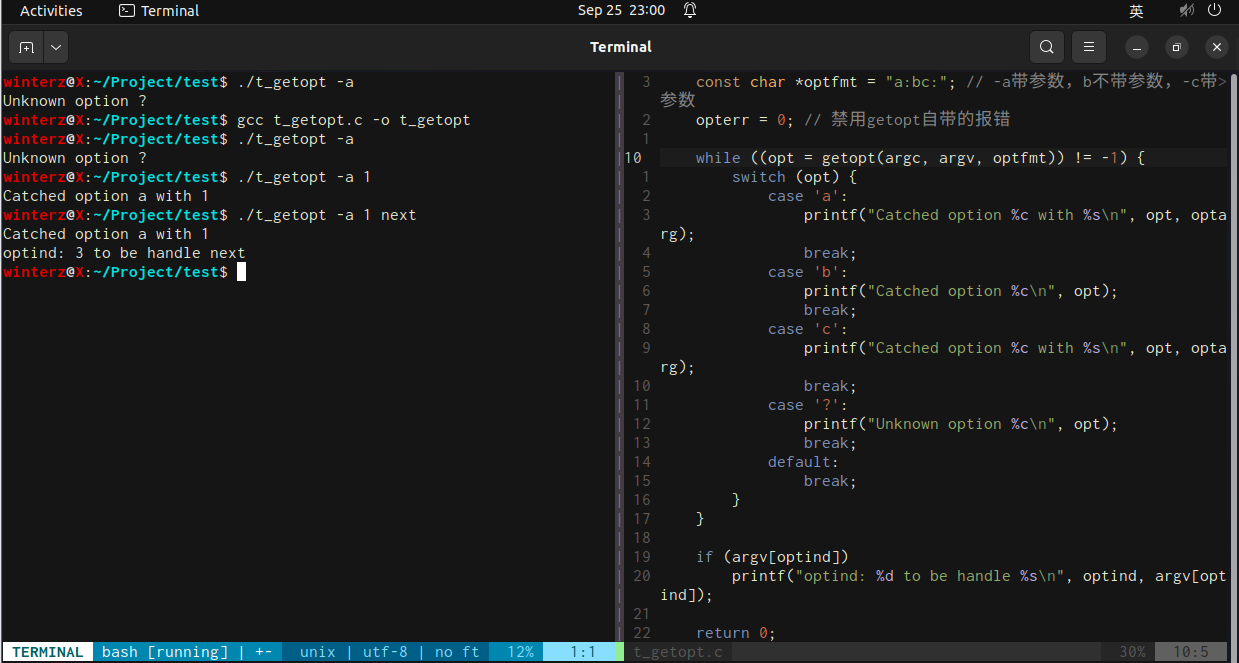This screenshot has height=663, width=1239.
Task: Click current line number 10 in editor gutter
Action: coord(633,158)
